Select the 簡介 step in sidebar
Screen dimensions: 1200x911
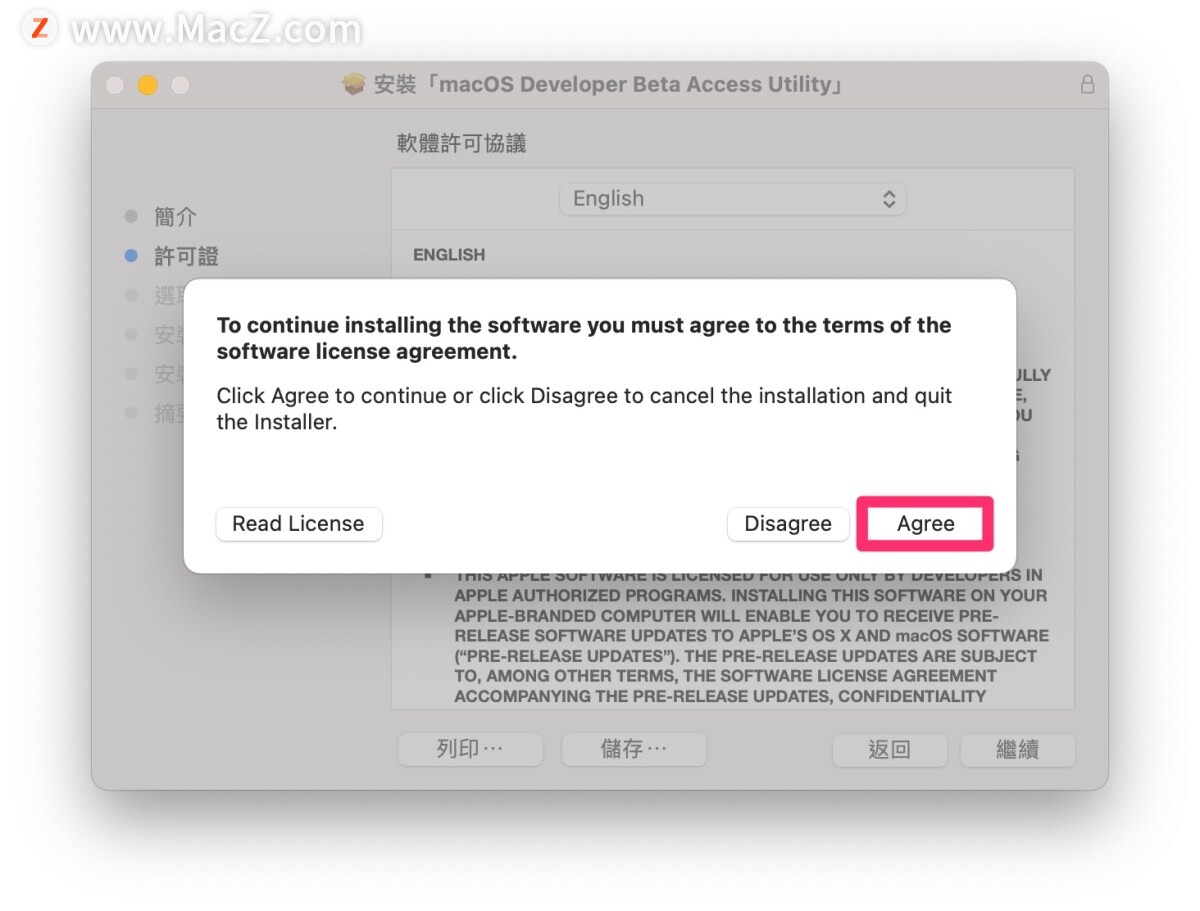tap(175, 217)
